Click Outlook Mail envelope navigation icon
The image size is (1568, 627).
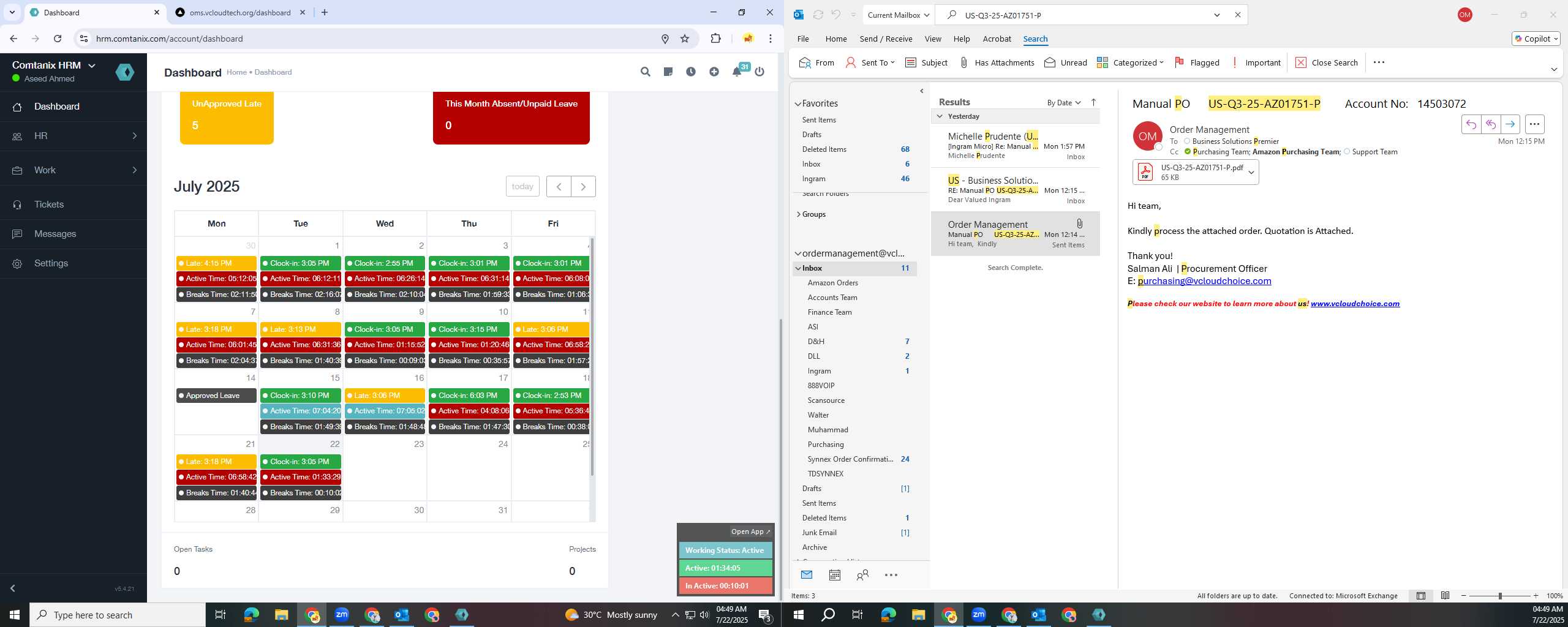pos(807,575)
